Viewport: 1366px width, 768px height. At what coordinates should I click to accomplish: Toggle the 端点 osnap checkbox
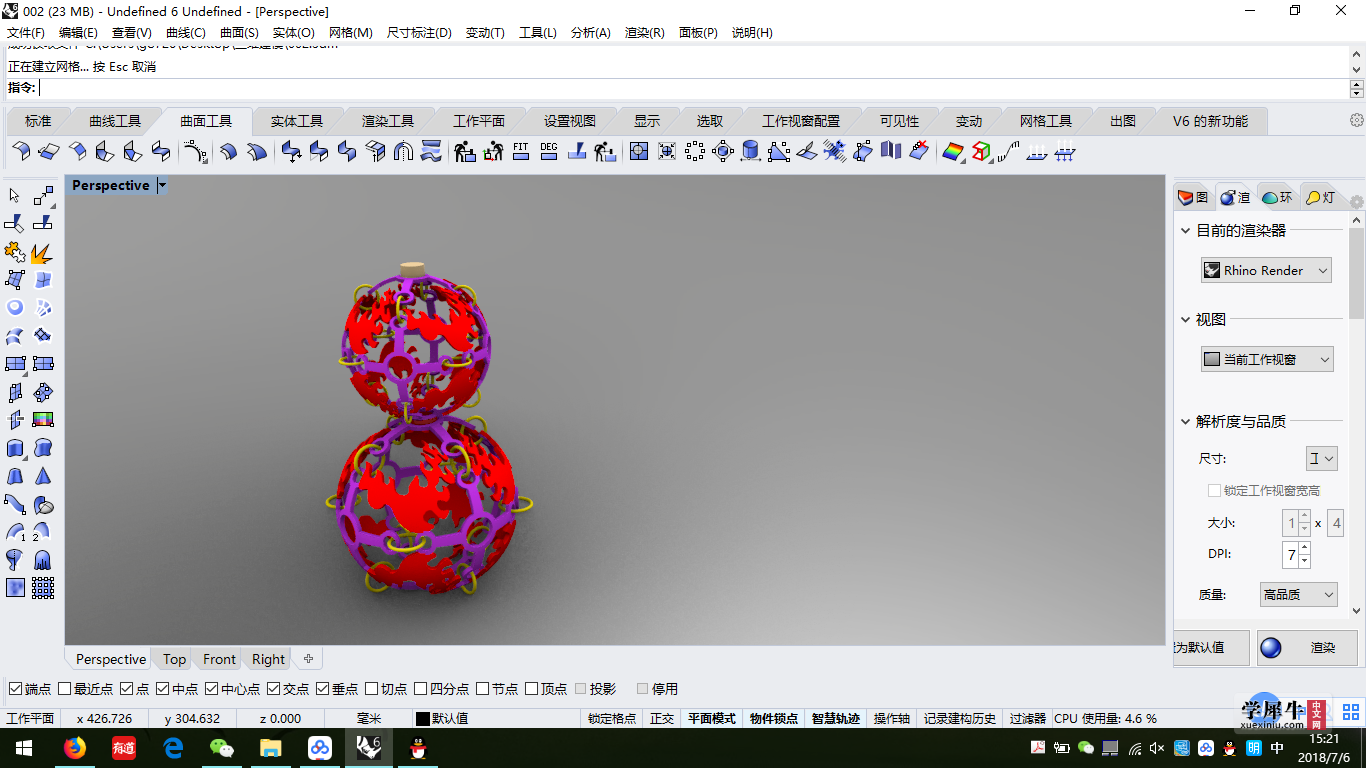15,689
